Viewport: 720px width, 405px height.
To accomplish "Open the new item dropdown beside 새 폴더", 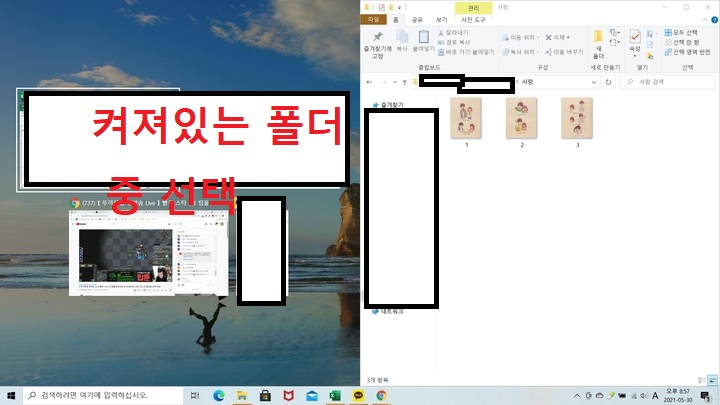I will pyautogui.click(x=614, y=33).
